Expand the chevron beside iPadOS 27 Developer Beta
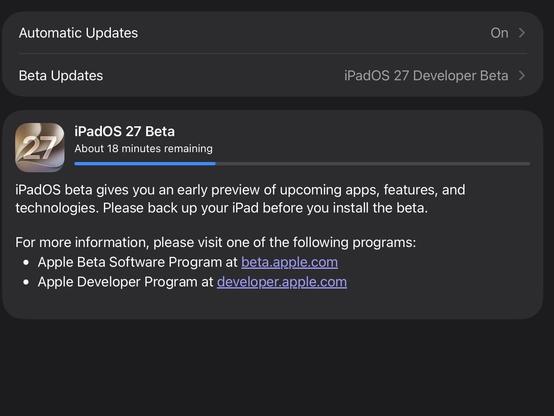Viewport: 554px width, 416px height. 521,75
